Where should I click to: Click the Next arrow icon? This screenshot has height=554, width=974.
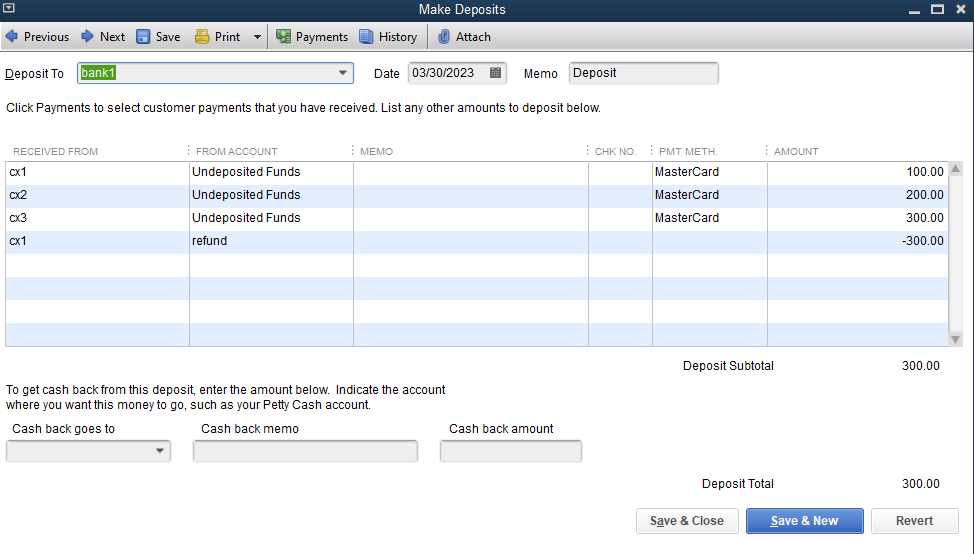[88, 37]
